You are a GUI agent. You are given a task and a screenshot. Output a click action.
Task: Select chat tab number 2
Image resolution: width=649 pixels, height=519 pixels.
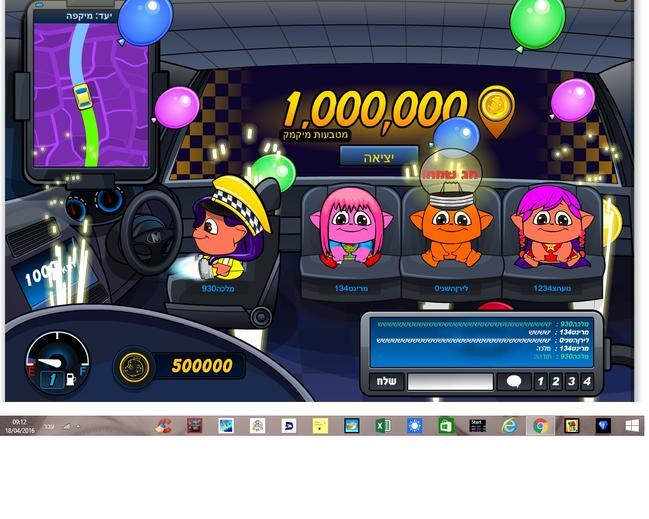(x=556, y=382)
